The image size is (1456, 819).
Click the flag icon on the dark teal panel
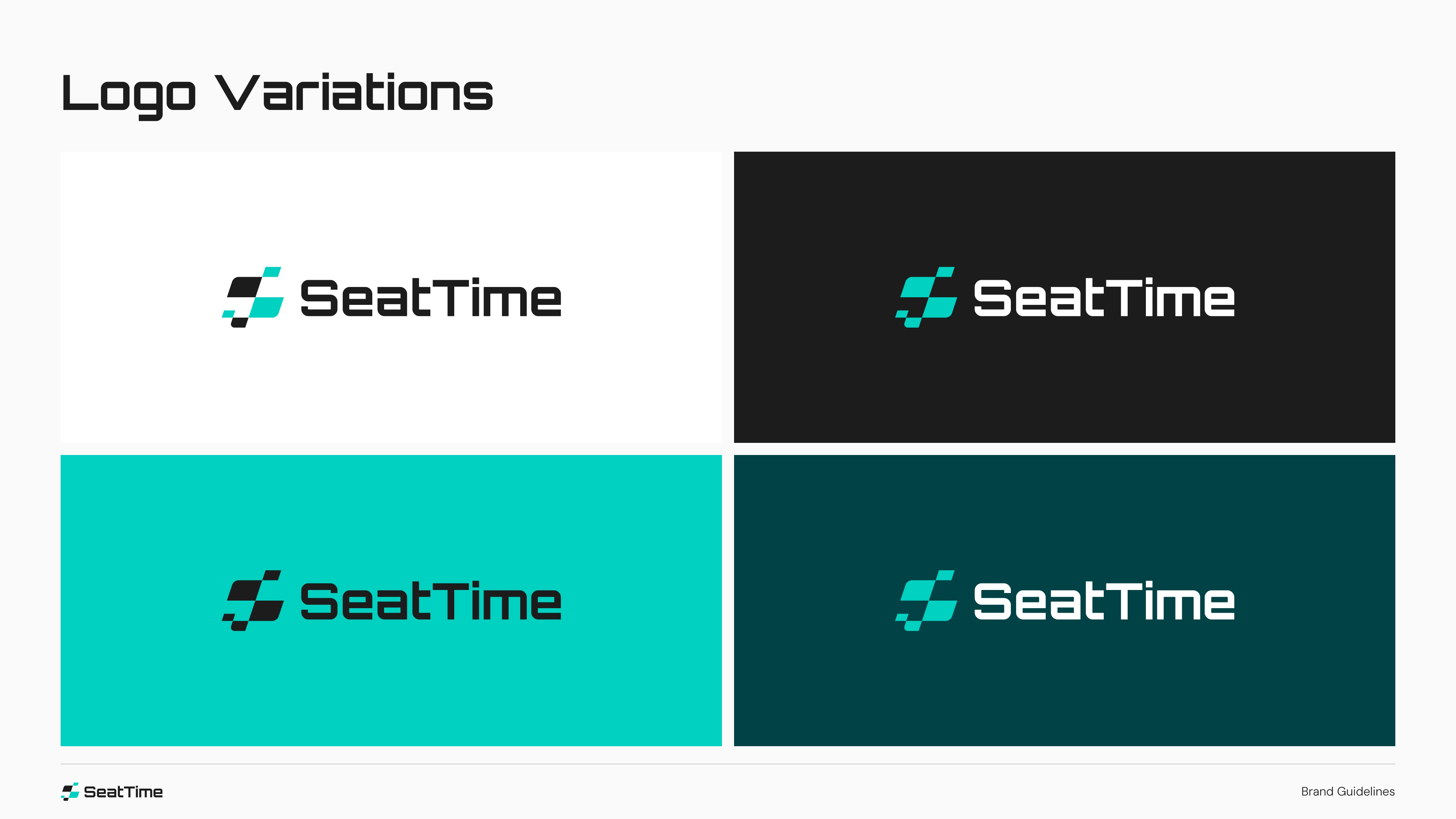pyautogui.click(x=926, y=600)
